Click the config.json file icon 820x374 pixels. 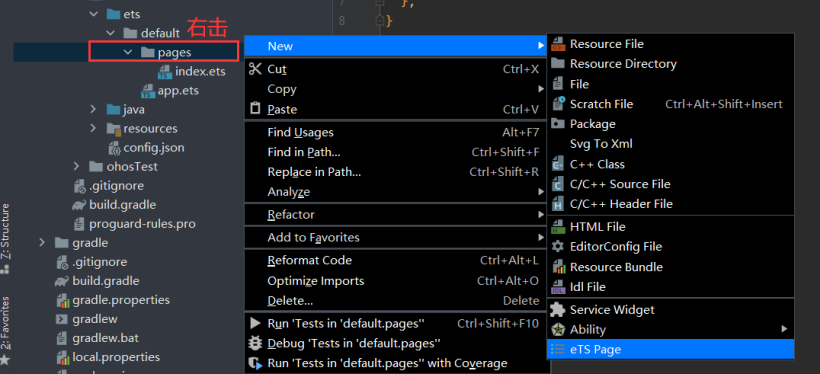tap(115, 148)
